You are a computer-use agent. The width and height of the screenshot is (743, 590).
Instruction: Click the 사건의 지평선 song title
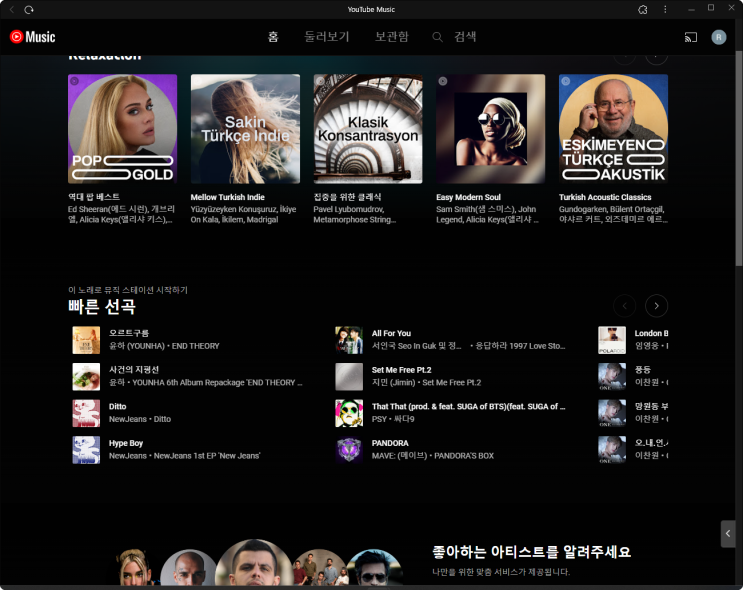[134, 370]
